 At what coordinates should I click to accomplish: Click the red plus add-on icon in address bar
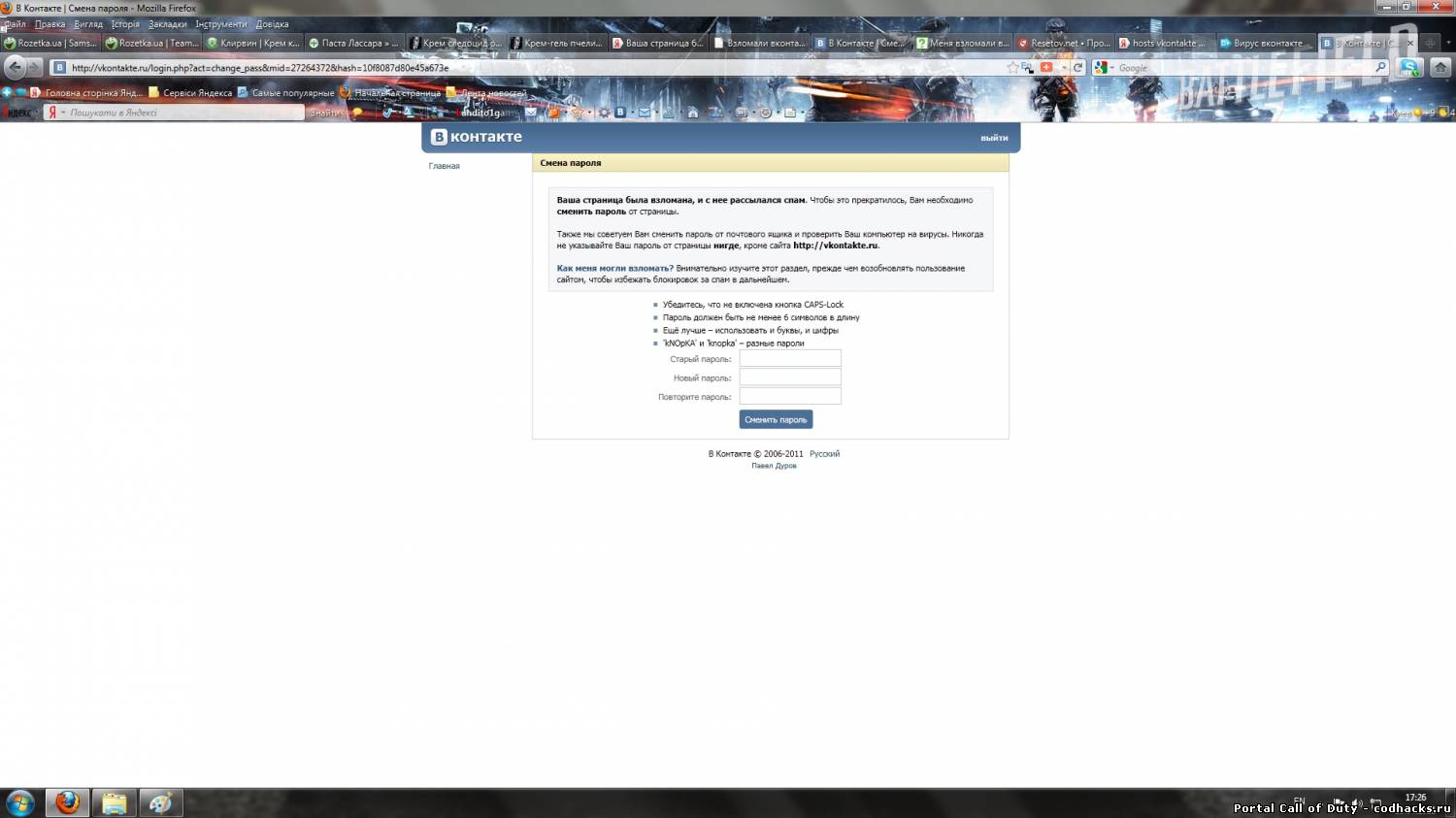coord(1046,68)
